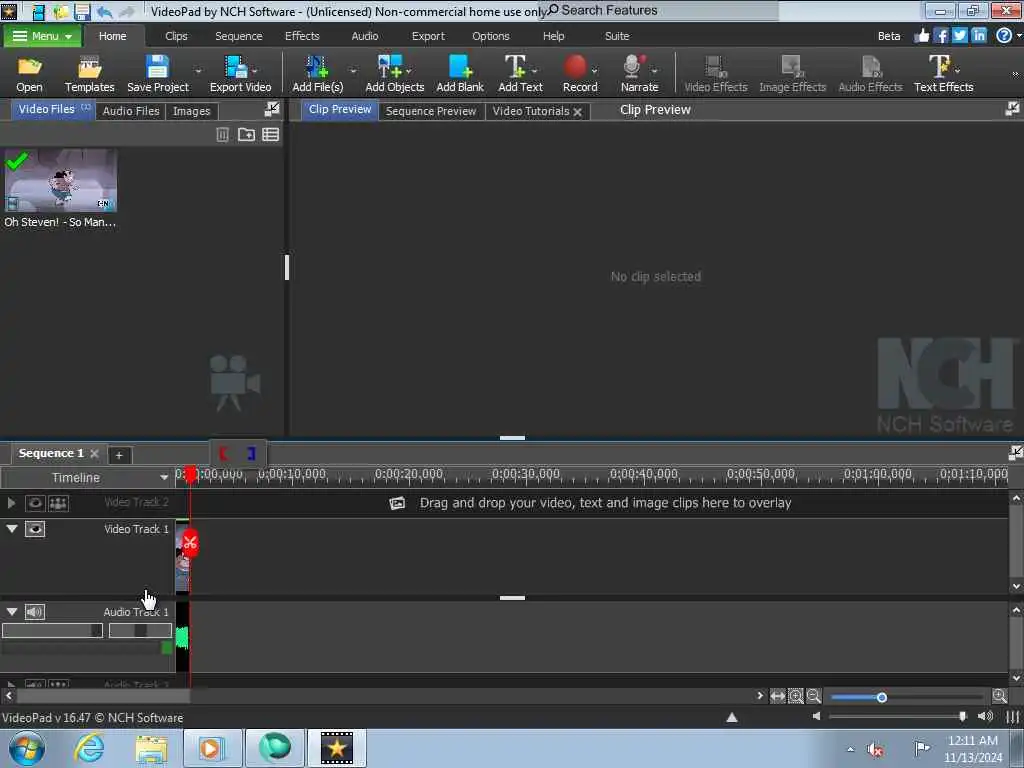Click the LinkedIn share icon

click(978, 36)
